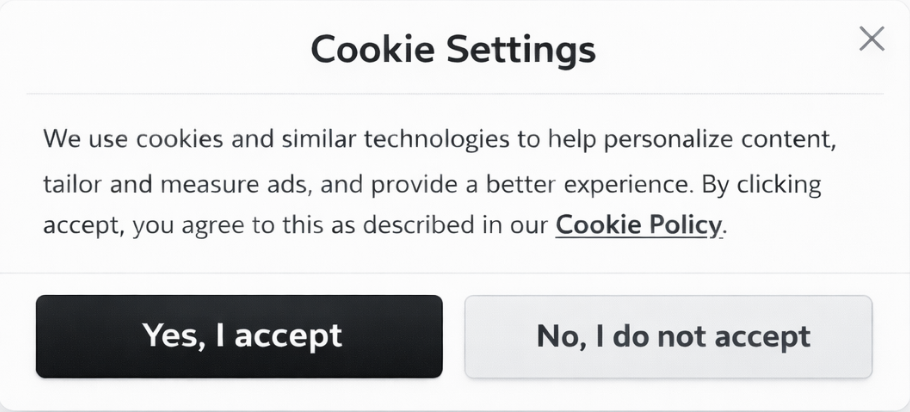Close the Cookie Settings dialog
Viewport: 910px width, 412px height.
coord(872,39)
